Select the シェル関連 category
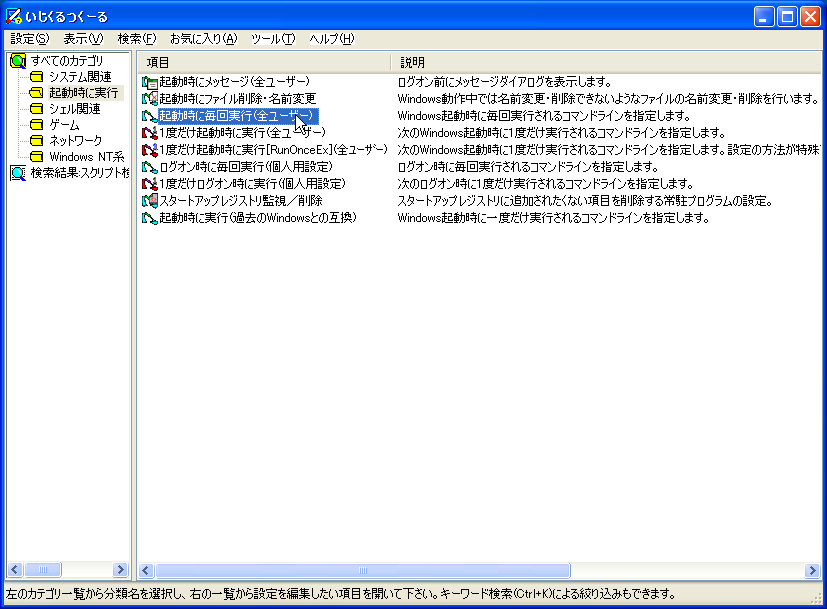The image size is (827, 609). tap(74, 109)
